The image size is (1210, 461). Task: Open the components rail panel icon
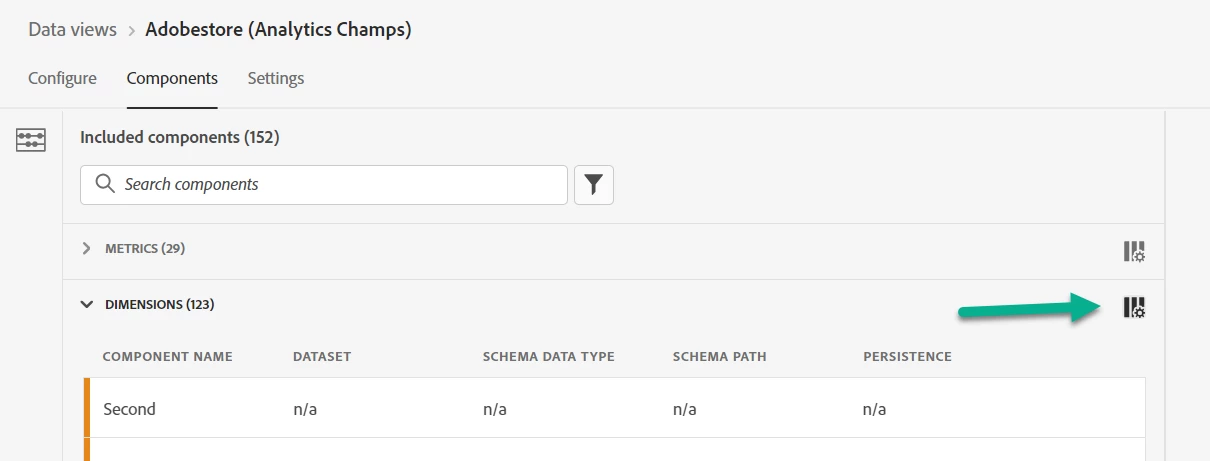30,140
